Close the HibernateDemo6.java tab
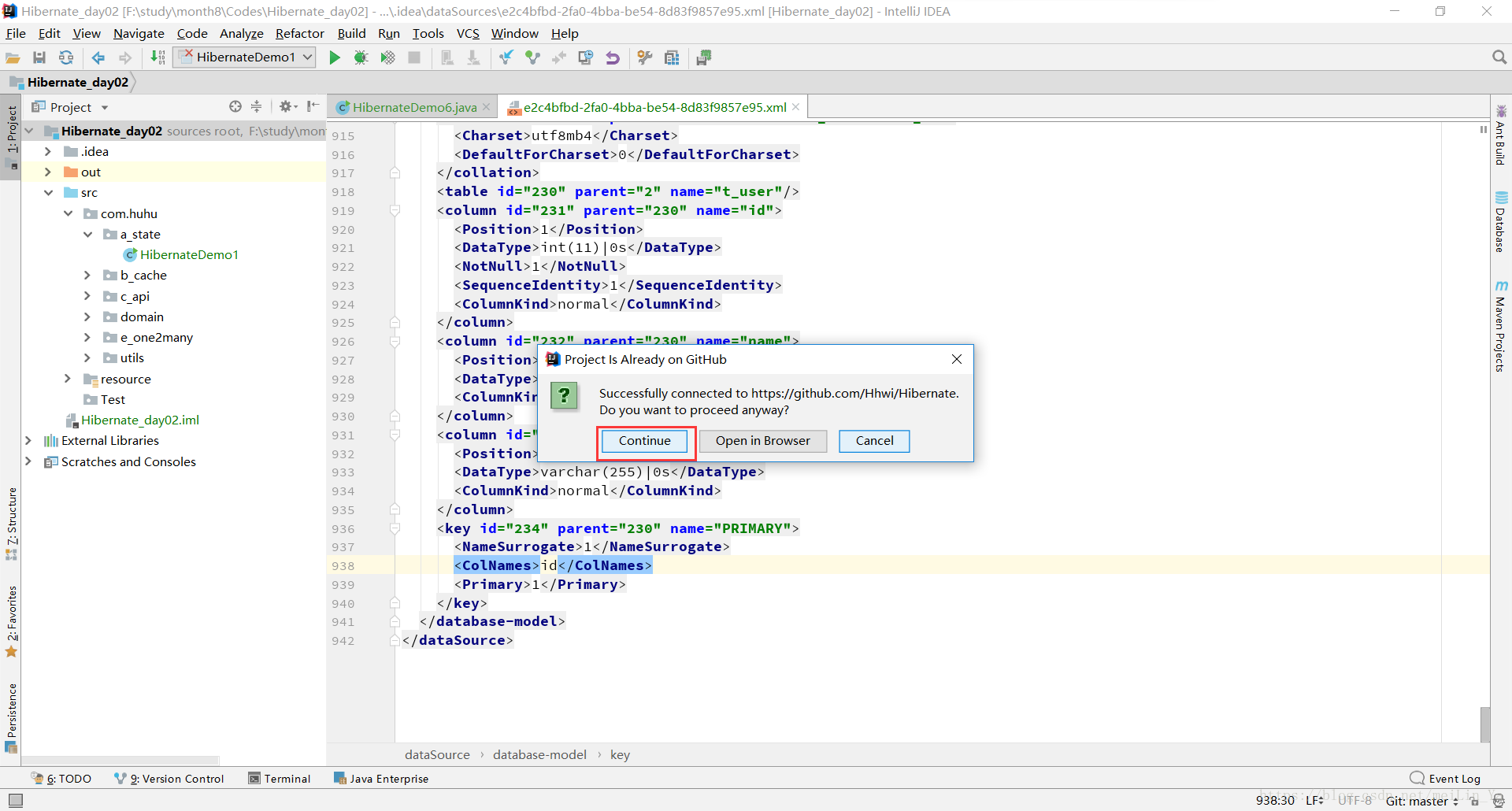Viewport: 1512px width, 811px height. pos(487,107)
